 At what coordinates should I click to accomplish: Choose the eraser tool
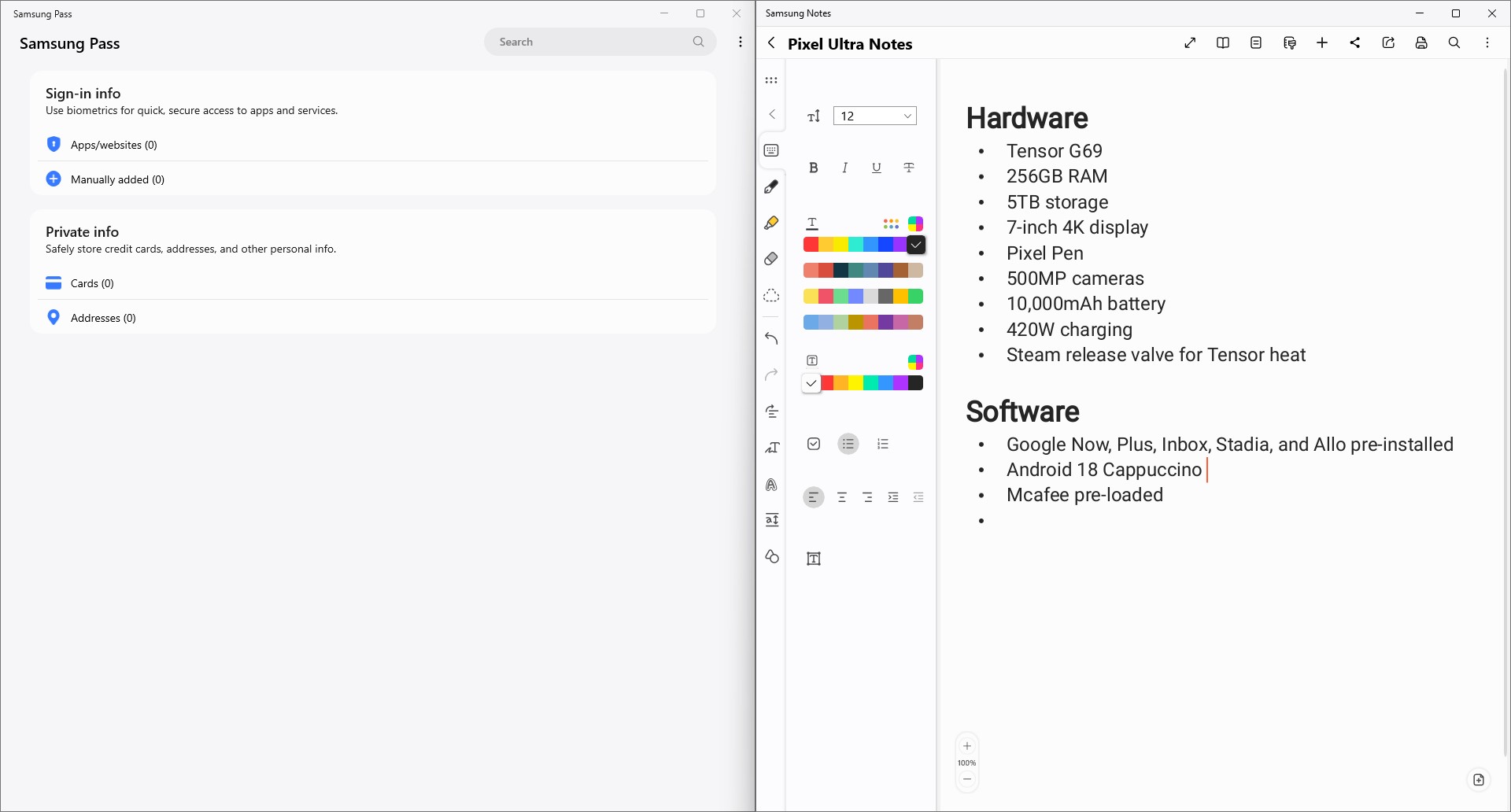(771, 259)
